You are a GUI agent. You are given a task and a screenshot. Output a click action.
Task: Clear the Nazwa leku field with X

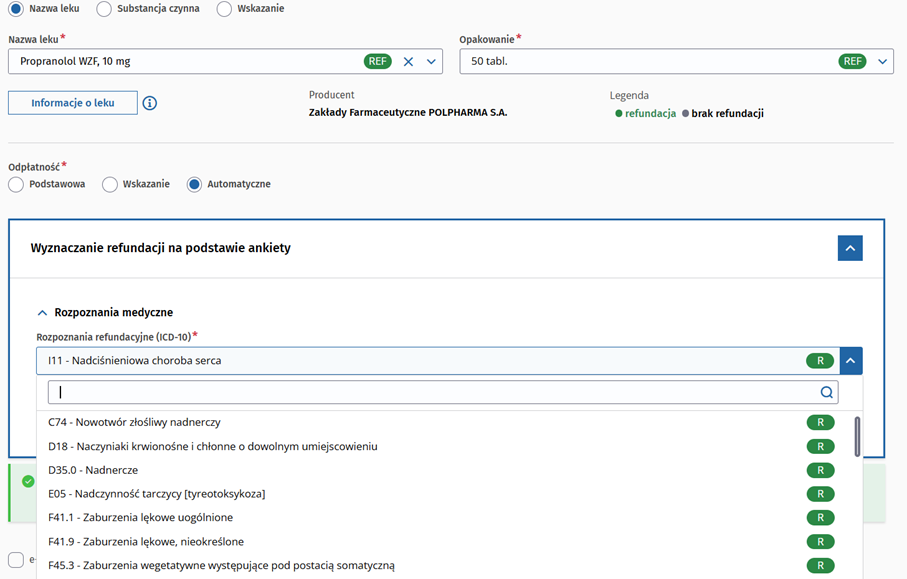click(x=408, y=62)
